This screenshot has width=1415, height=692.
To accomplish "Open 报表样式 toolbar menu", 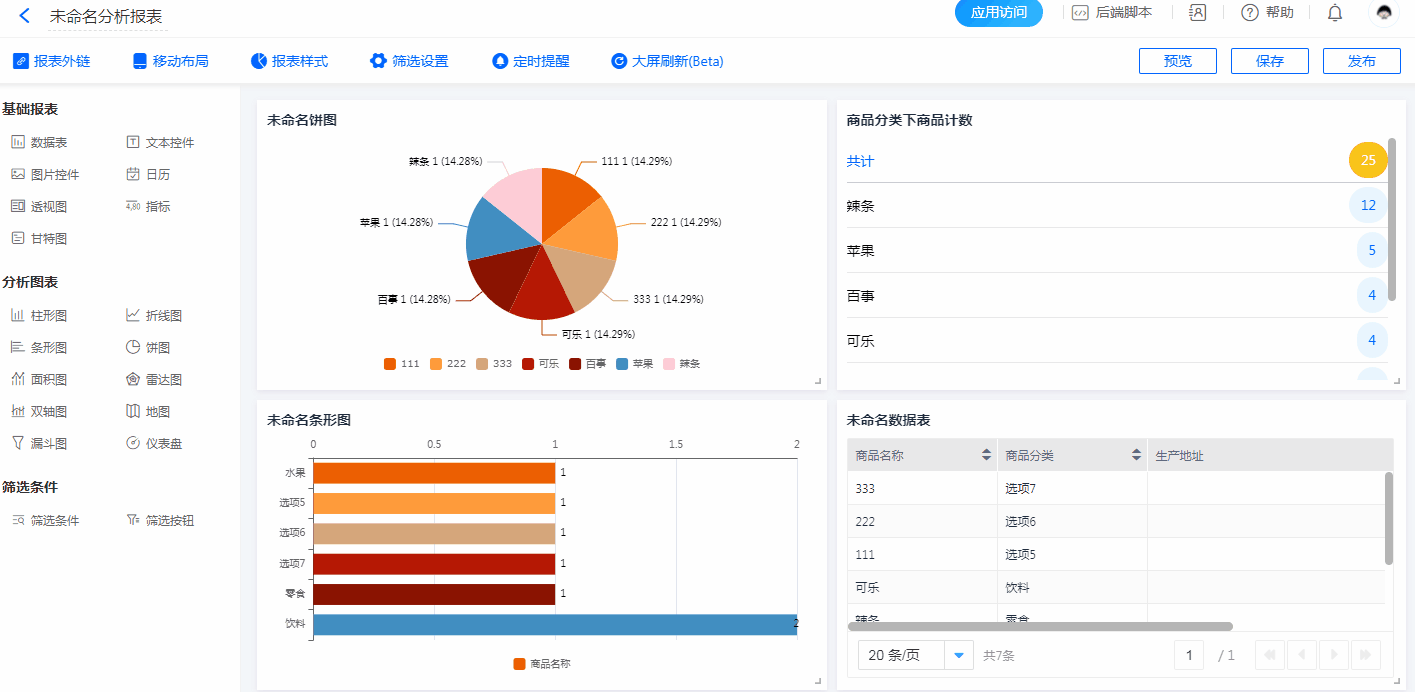I will coord(289,61).
